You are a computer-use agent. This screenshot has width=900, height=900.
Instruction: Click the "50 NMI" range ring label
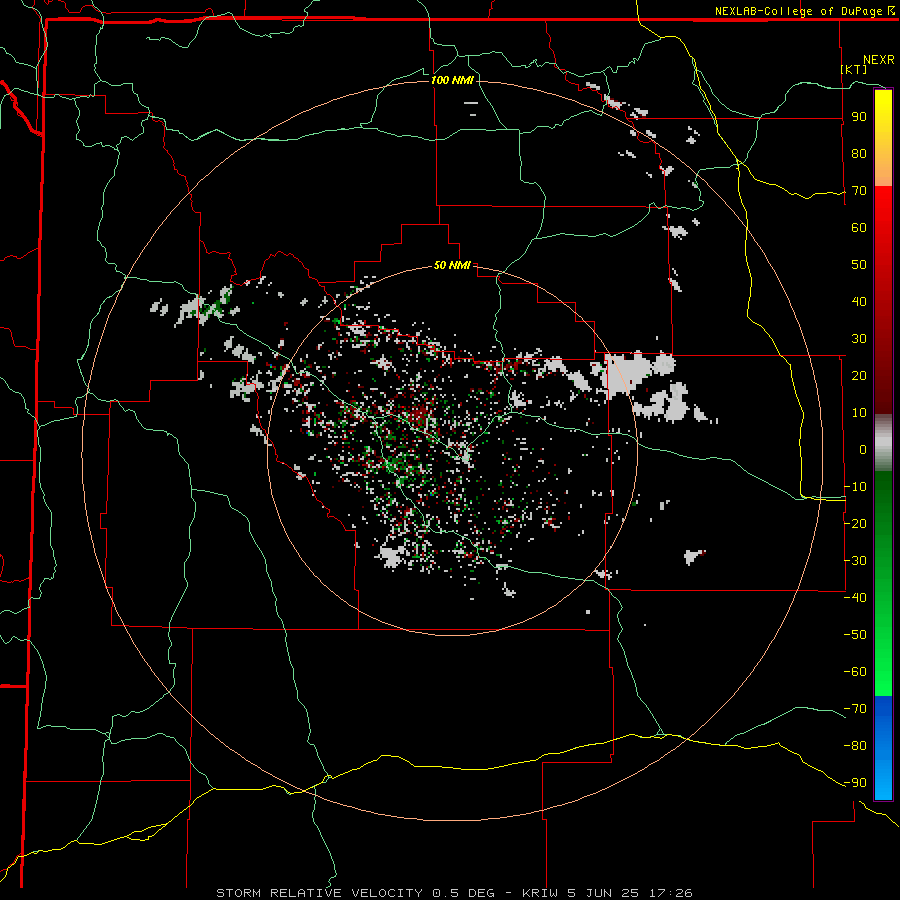tap(452, 265)
